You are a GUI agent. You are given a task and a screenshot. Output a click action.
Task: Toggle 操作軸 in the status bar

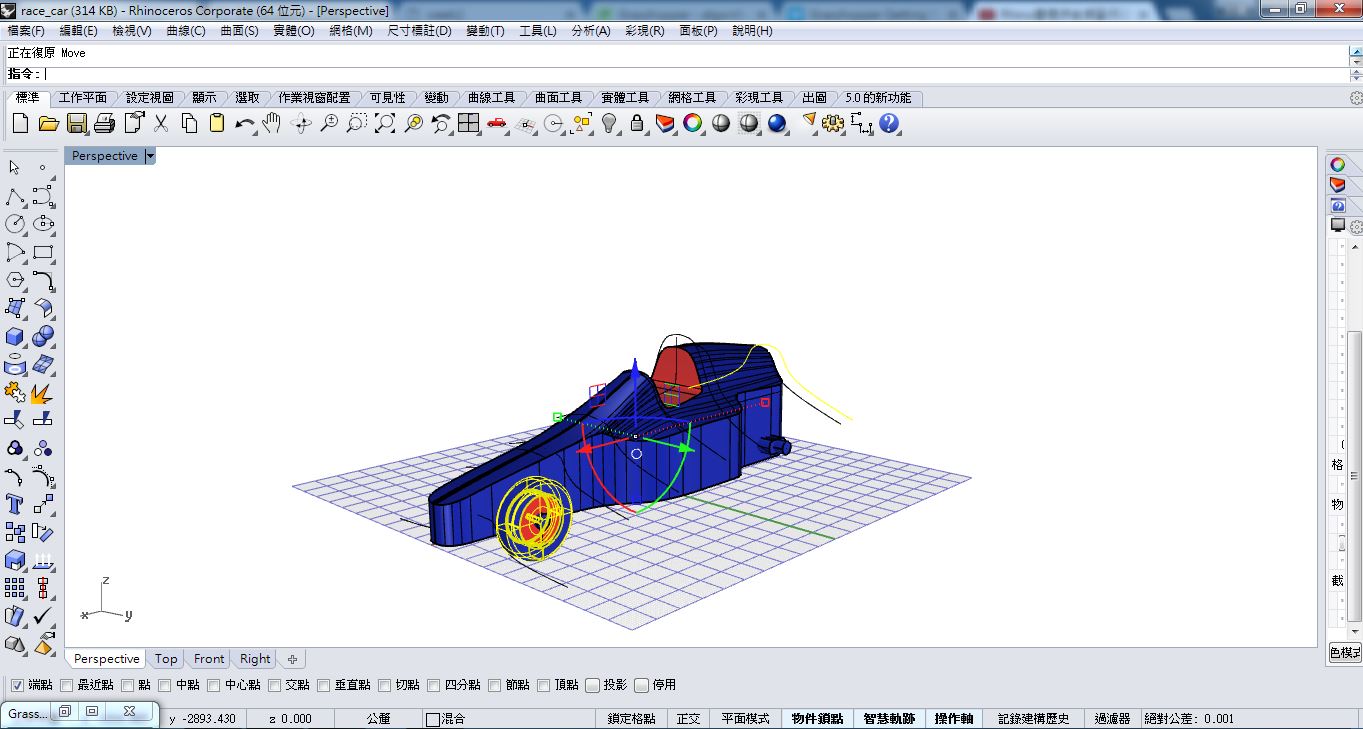coord(954,718)
